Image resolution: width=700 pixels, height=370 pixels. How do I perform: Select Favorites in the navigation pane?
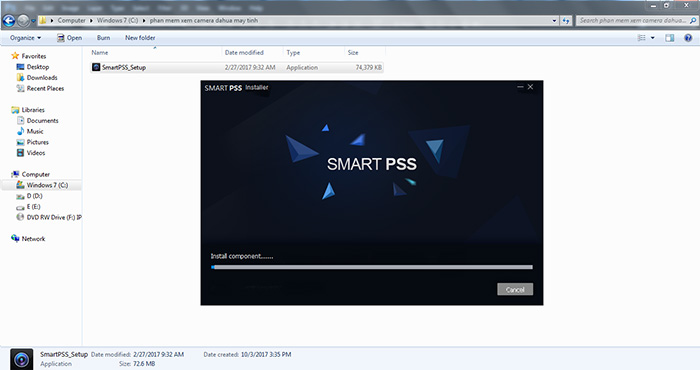coord(34,56)
